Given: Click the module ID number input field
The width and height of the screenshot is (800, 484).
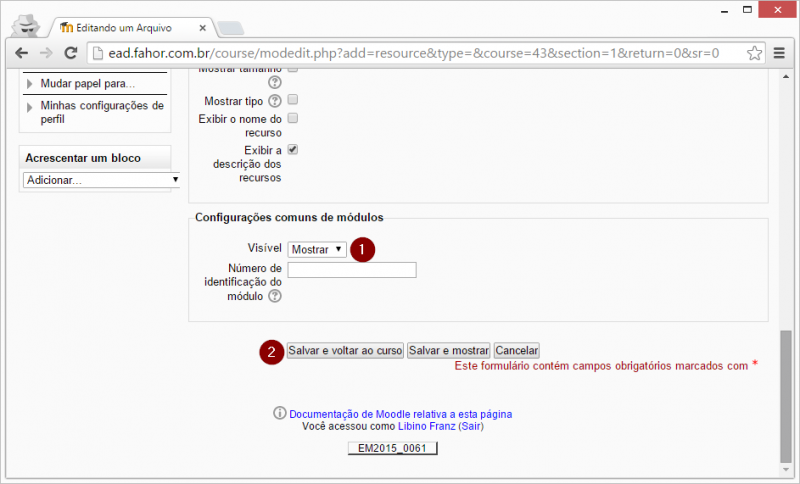Looking at the screenshot, I should coord(352,270).
